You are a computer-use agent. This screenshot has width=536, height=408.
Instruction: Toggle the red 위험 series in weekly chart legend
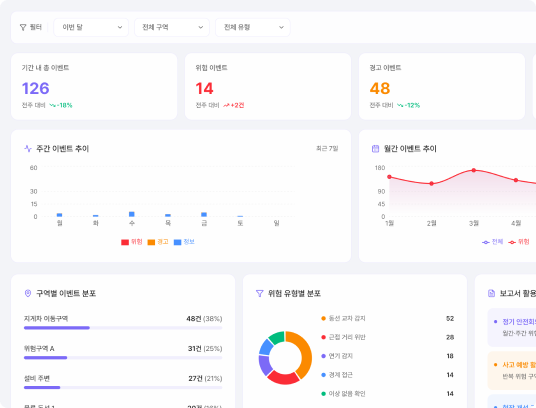click(132, 242)
